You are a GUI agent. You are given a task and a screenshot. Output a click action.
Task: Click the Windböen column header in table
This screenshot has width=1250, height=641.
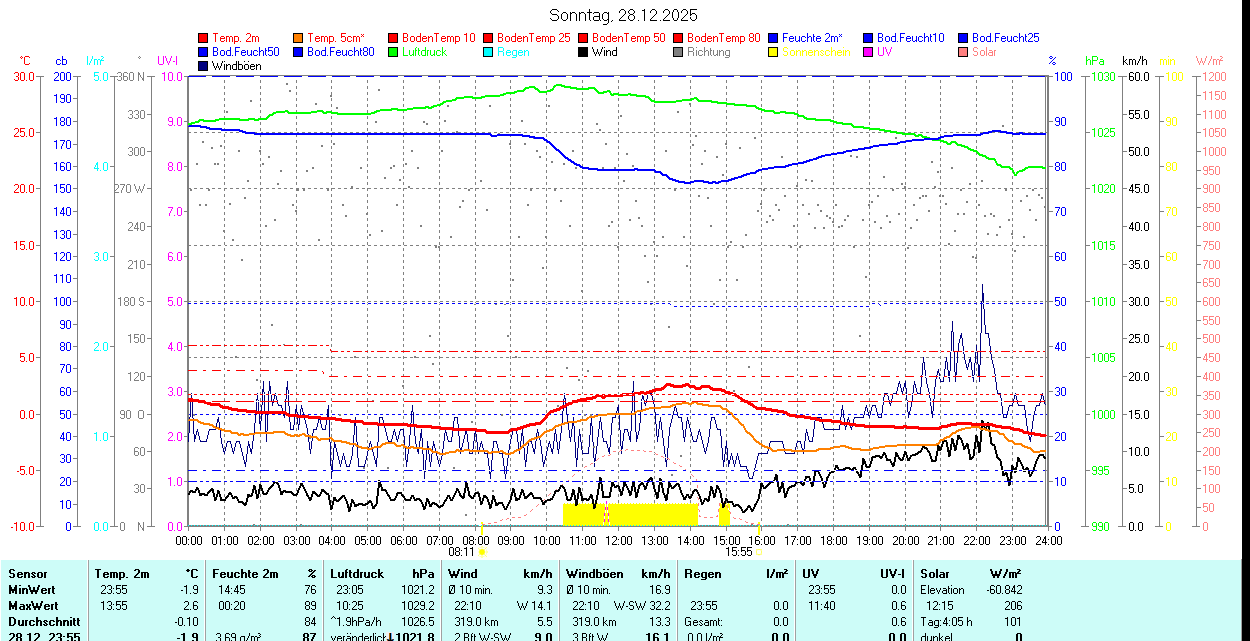[595, 574]
